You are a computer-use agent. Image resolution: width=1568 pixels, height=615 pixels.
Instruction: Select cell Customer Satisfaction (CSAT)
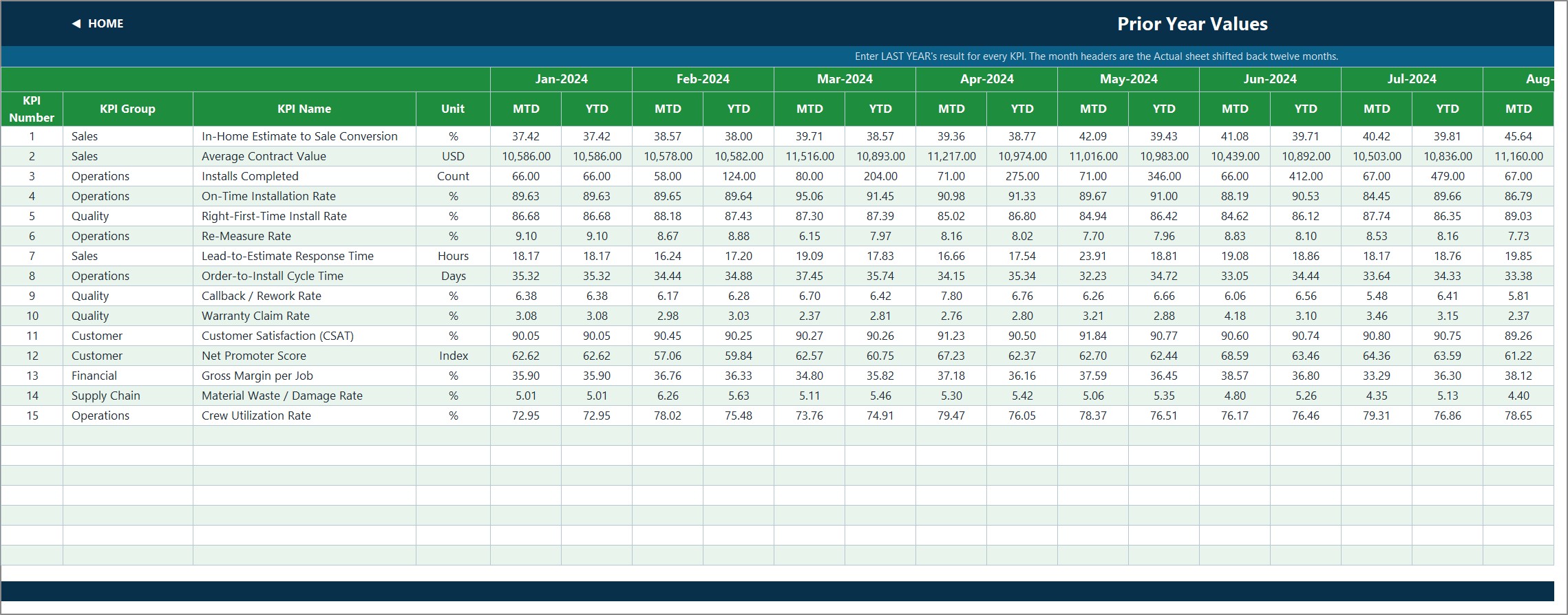tap(304, 336)
